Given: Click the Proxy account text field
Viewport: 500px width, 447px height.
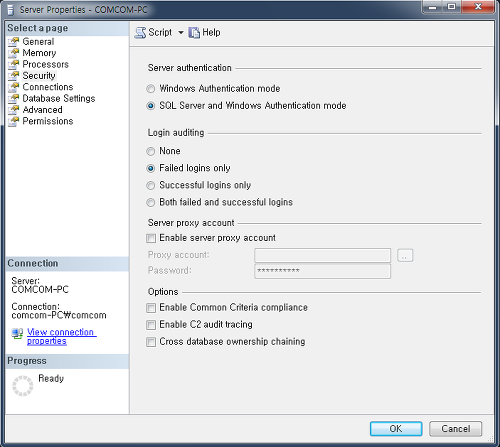Looking at the screenshot, I should [x=322, y=255].
